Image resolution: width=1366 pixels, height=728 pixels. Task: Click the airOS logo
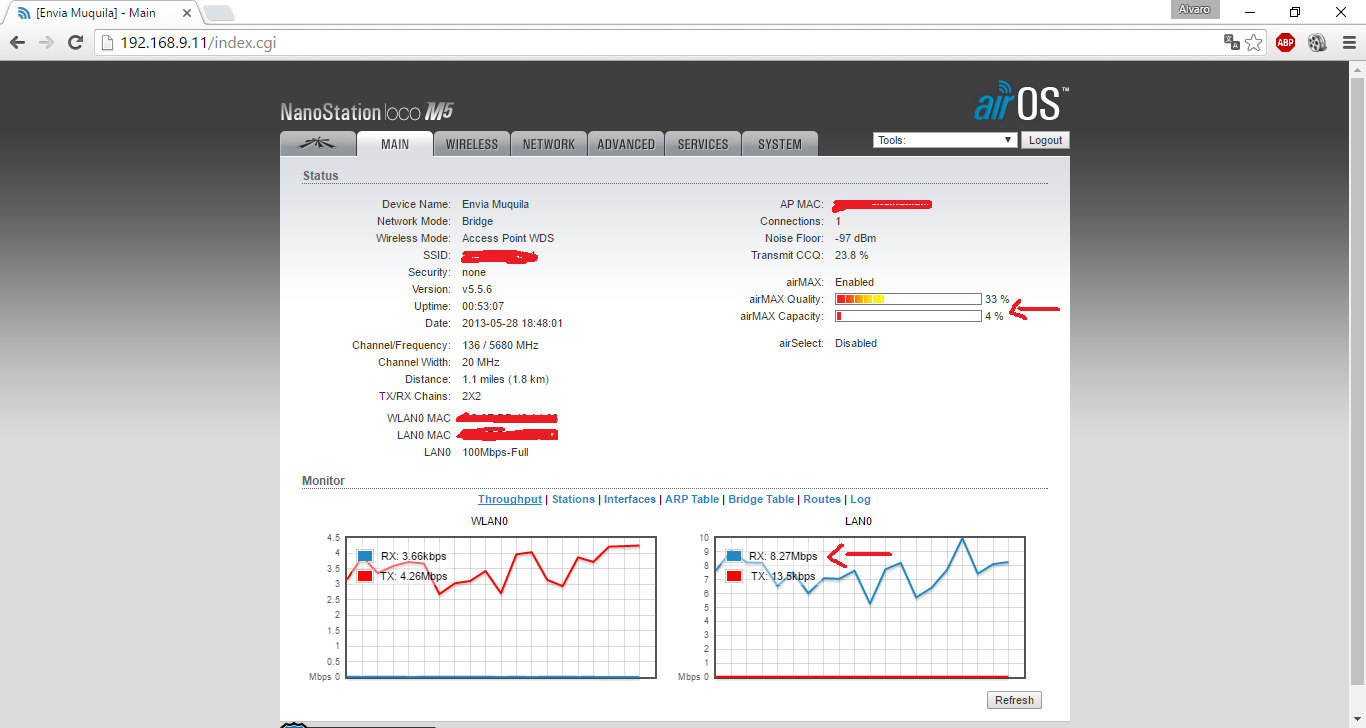pyautogui.click(x=1021, y=104)
